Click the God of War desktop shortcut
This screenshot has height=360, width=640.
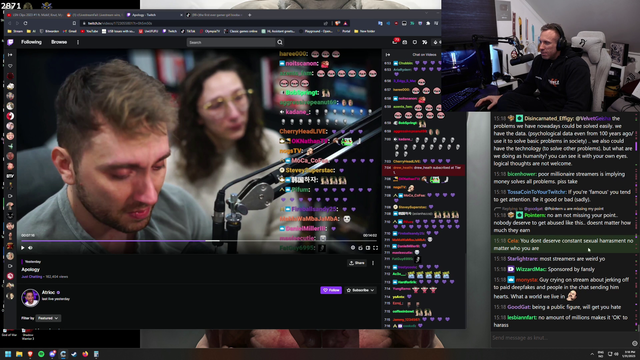pos(9,332)
